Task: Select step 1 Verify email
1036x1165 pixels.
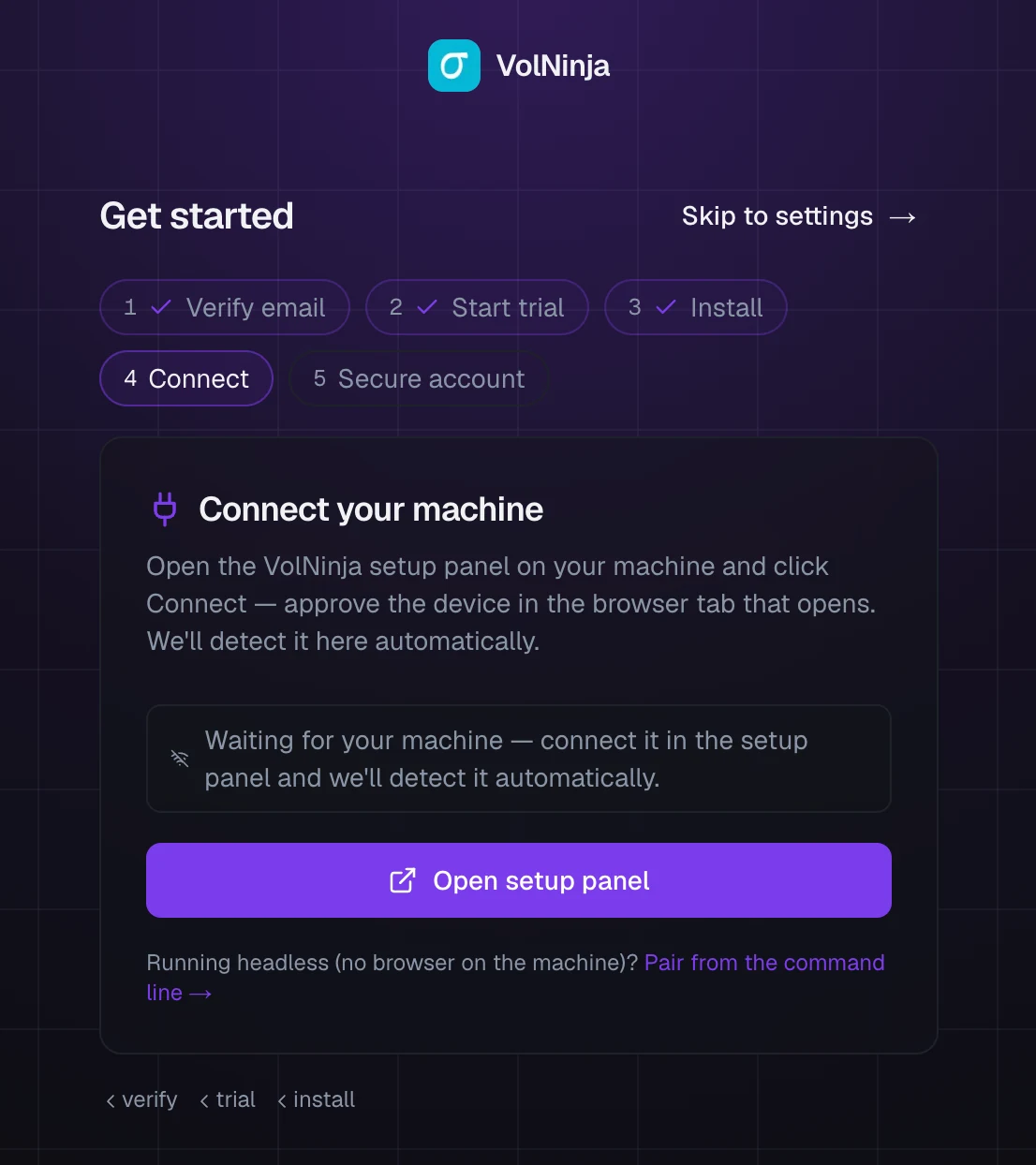Action: pos(225,307)
